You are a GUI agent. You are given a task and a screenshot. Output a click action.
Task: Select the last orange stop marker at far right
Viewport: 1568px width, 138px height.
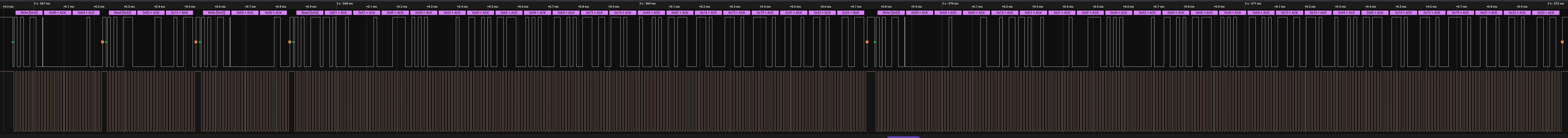(x=1562, y=42)
